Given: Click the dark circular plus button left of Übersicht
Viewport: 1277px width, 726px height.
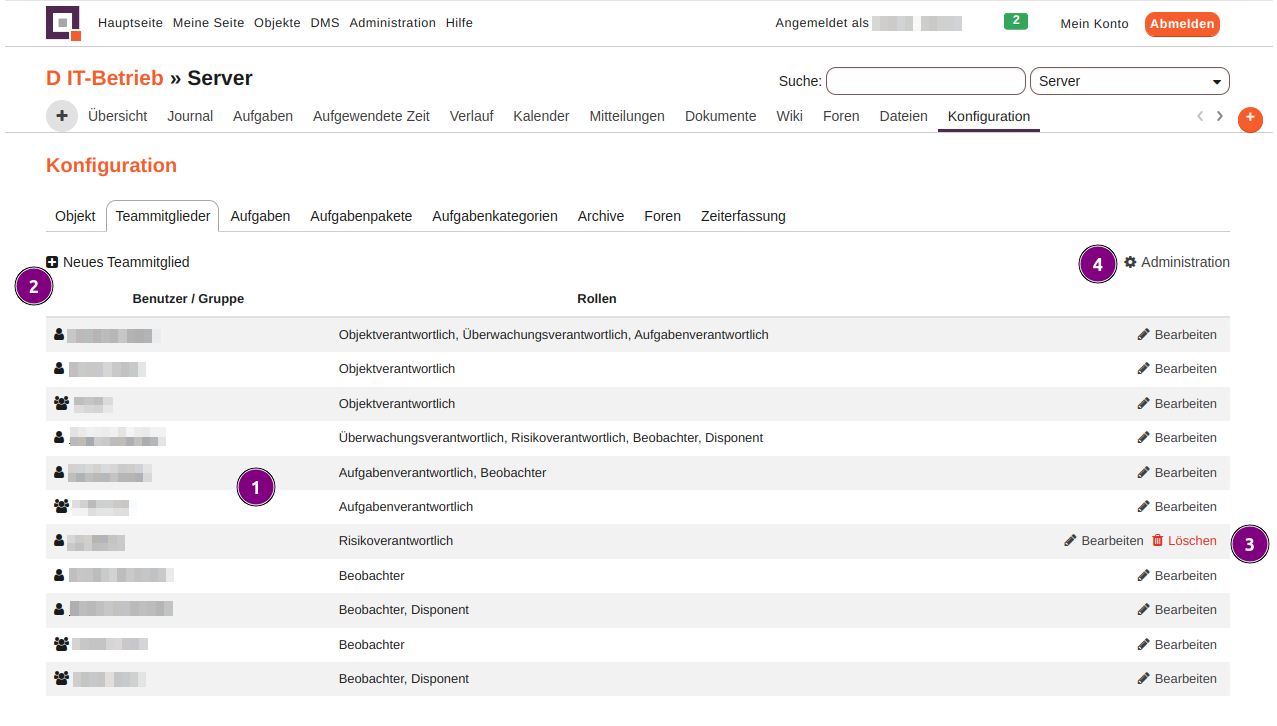Looking at the screenshot, I should pyautogui.click(x=62, y=116).
